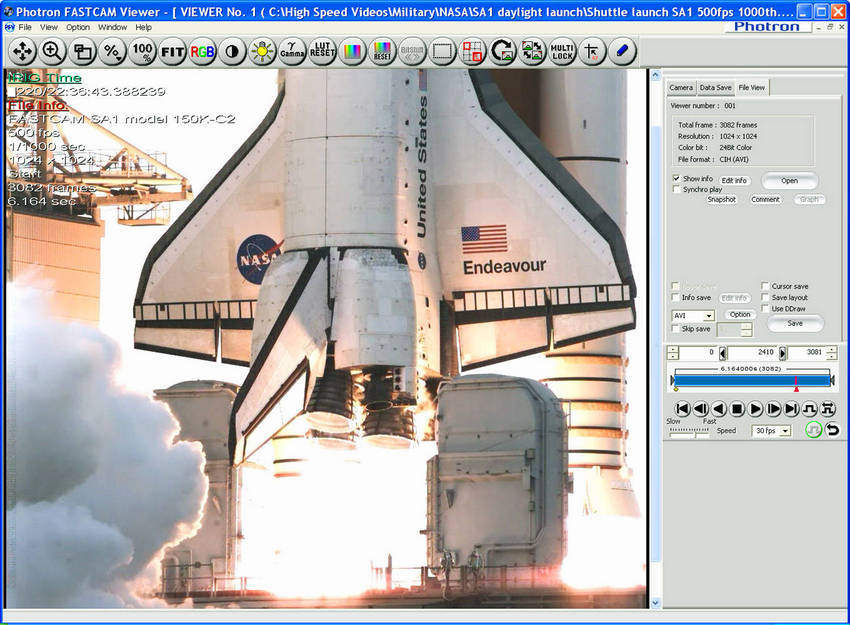Activate the zoom magnifier tool
The image size is (850, 625).
click(52, 52)
